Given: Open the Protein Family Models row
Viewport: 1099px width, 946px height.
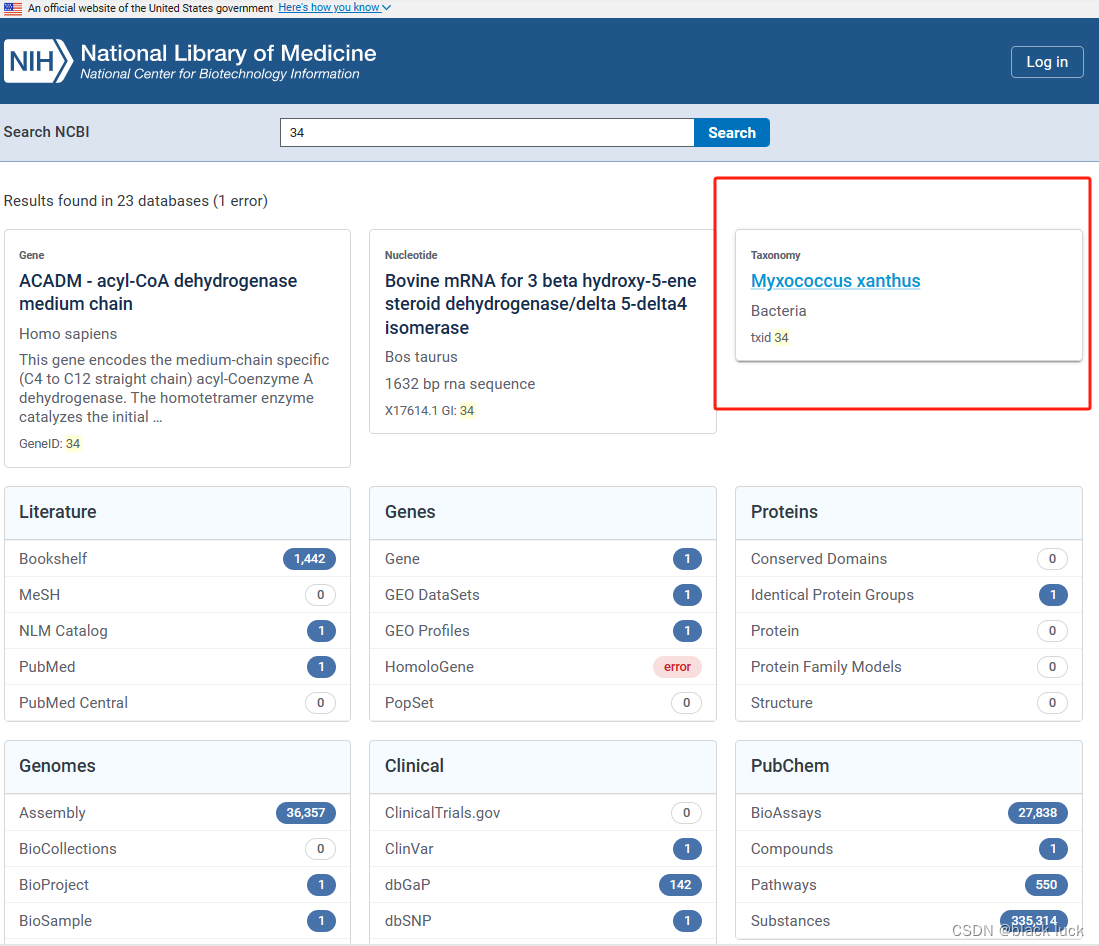Looking at the screenshot, I should [x=908, y=666].
